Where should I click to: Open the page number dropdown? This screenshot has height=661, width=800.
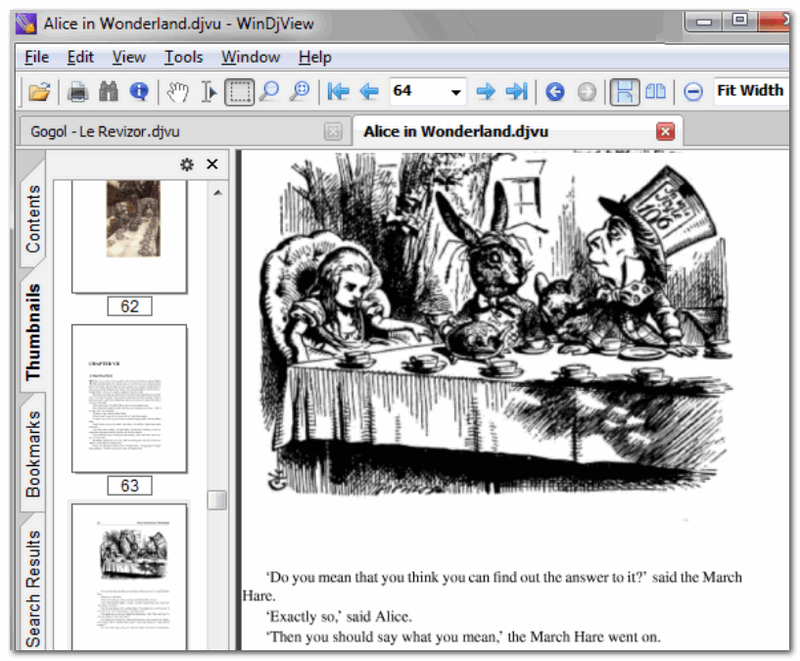(x=456, y=92)
